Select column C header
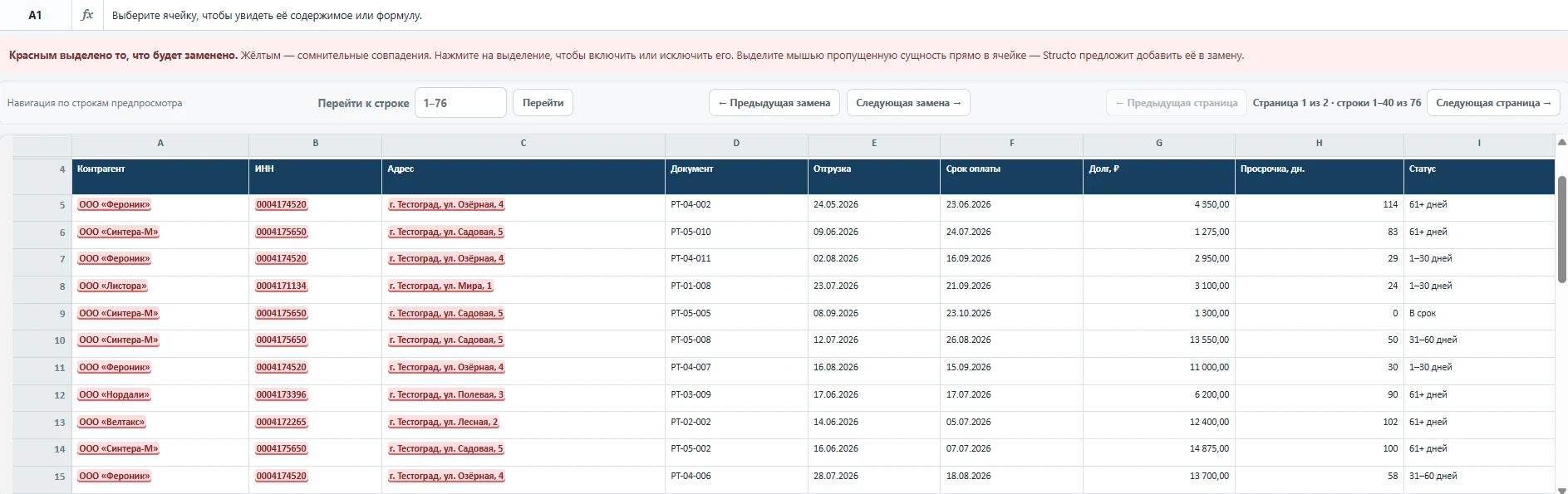Viewport: 1568px width, 494px height. pos(523,144)
